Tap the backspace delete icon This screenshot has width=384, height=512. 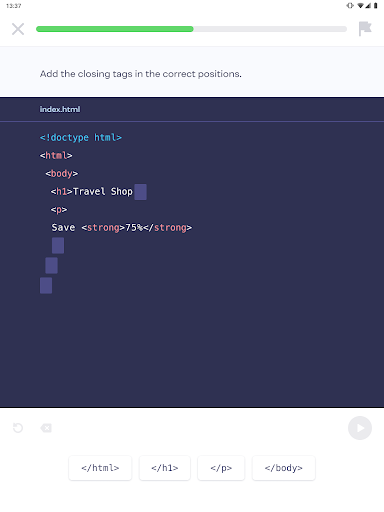tap(46, 428)
